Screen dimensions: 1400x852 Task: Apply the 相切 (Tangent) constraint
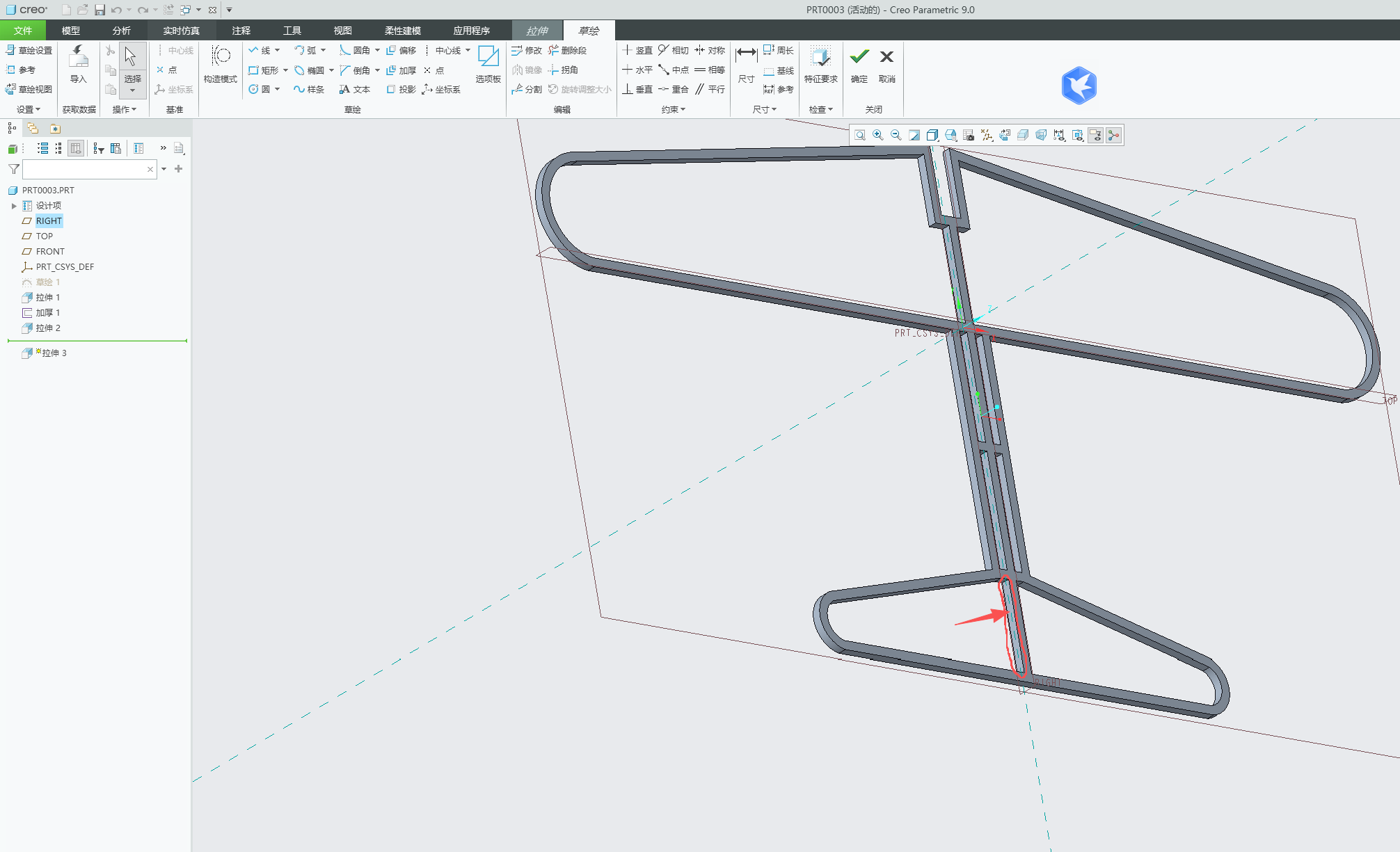tap(674, 51)
